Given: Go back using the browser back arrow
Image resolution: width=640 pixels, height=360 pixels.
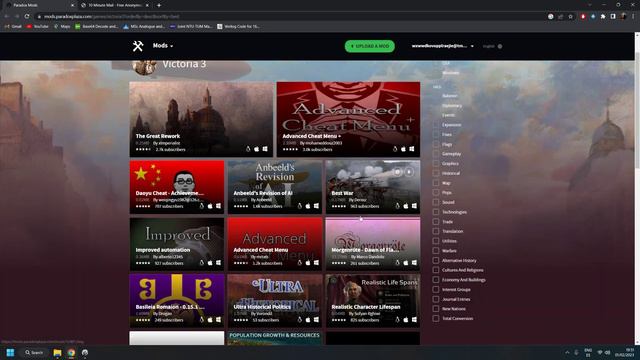Looking at the screenshot, I should pos(7,16).
